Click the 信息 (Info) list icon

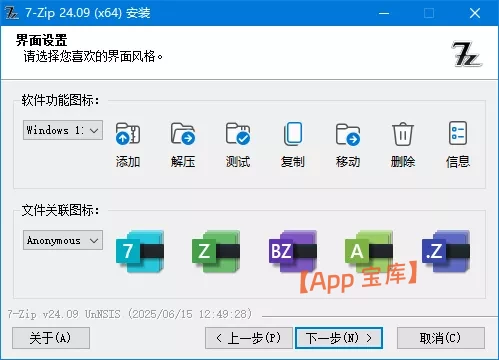click(x=458, y=133)
